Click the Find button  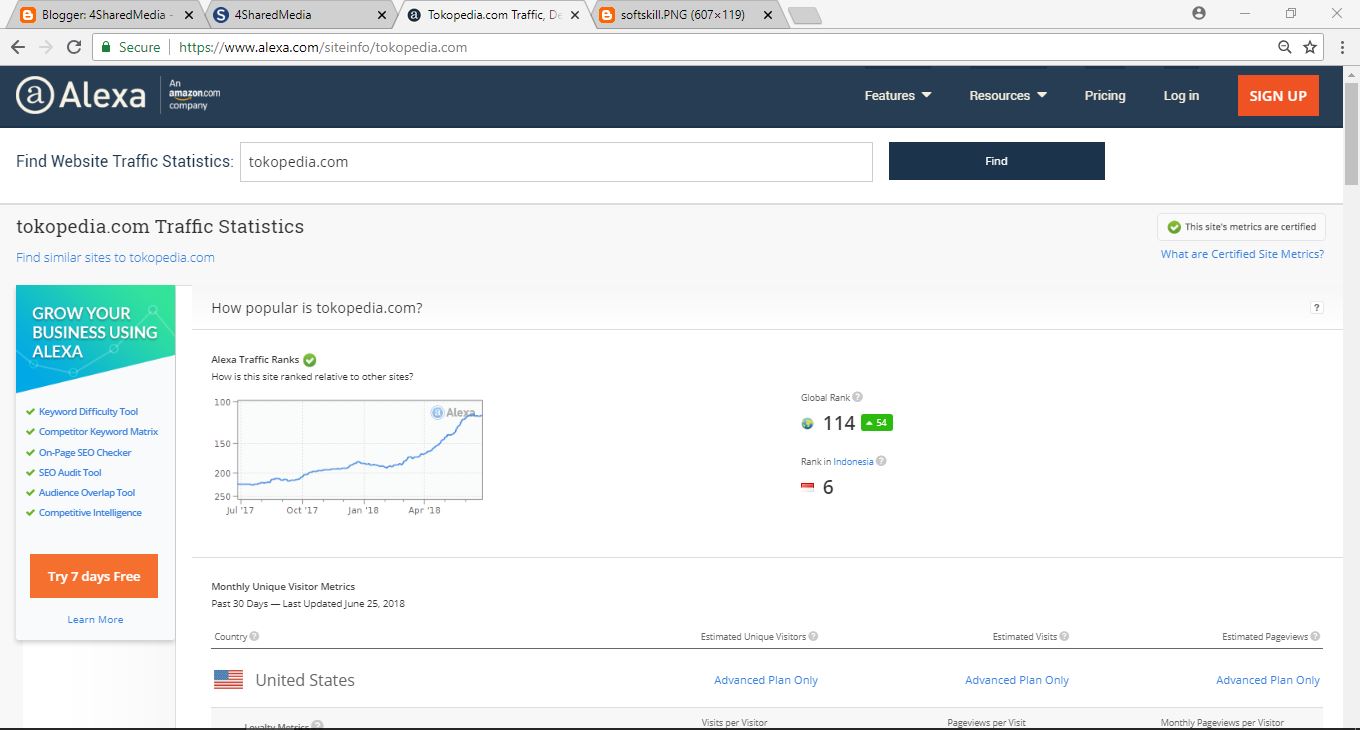tap(996, 161)
